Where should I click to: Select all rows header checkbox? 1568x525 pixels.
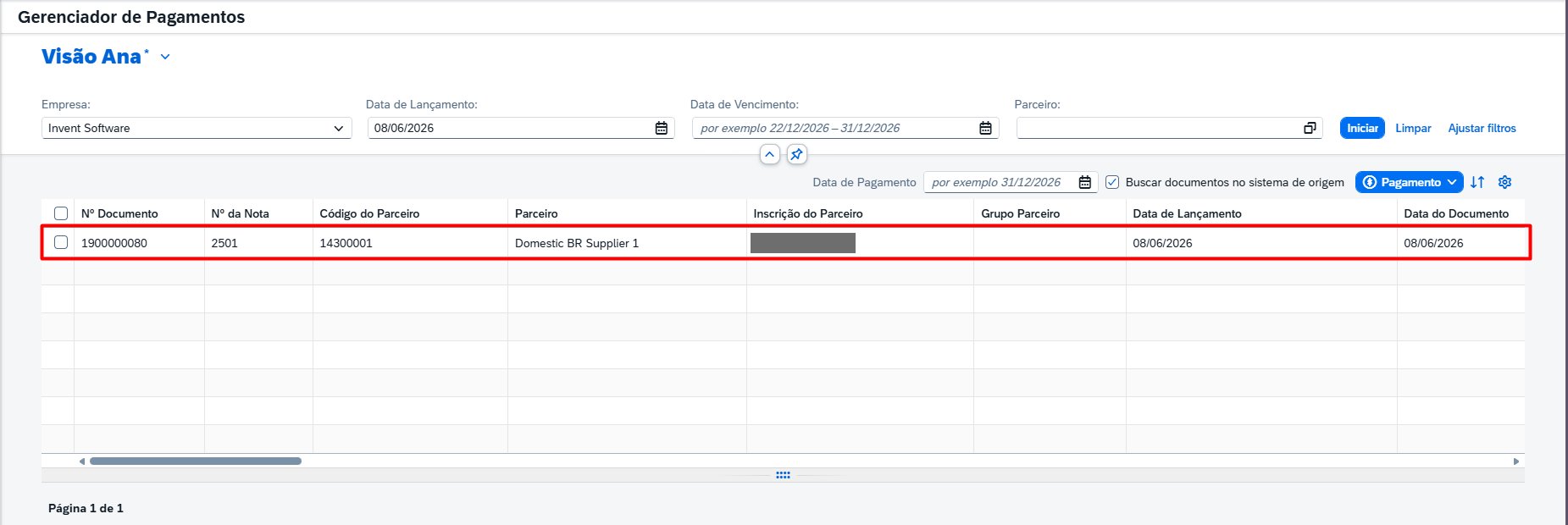tap(61, 213)
